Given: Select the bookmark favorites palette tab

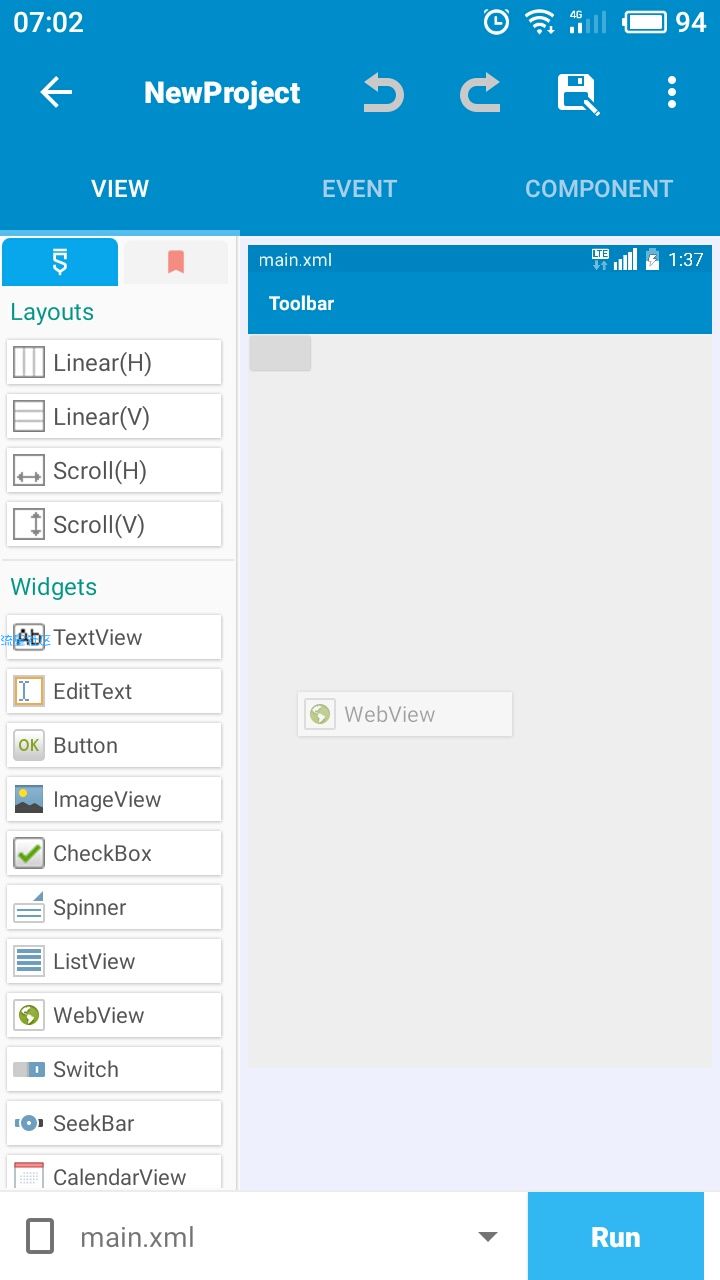Looking at the screenshot, I should 176,262.
